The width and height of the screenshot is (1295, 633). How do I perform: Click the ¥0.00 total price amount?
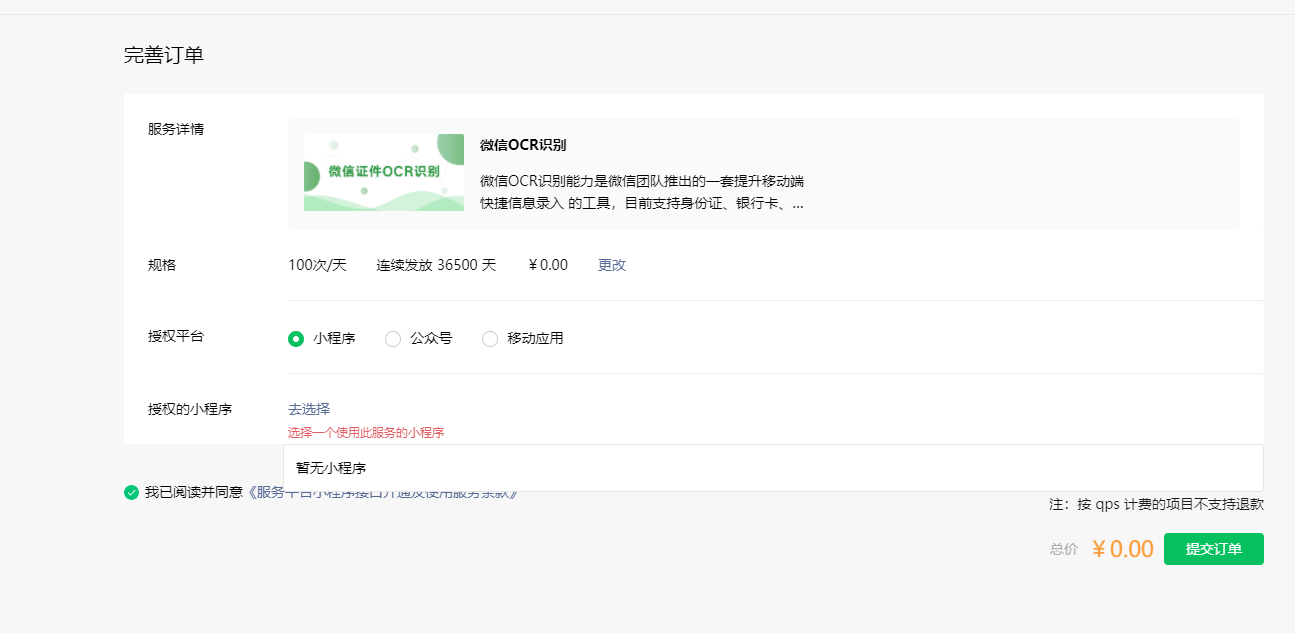[1123, 549]
